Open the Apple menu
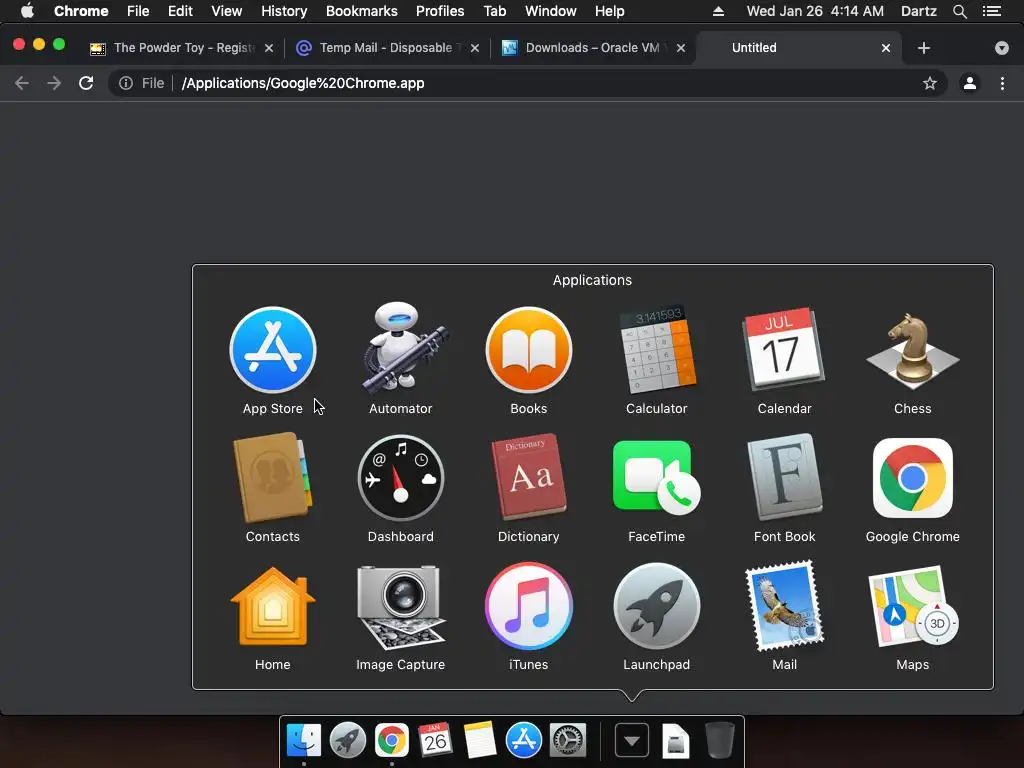This screenshot has width=1024, height=768. click(x=27, y=11)
